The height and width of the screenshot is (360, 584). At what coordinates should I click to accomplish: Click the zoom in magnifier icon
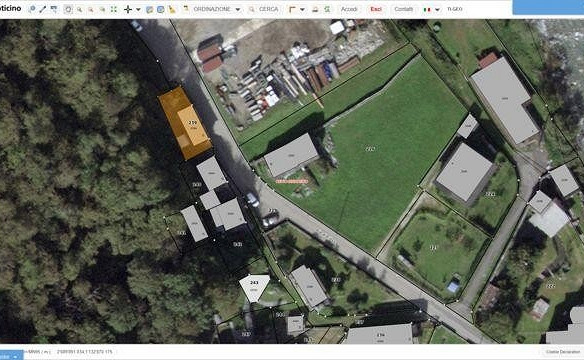click(79, 9)
